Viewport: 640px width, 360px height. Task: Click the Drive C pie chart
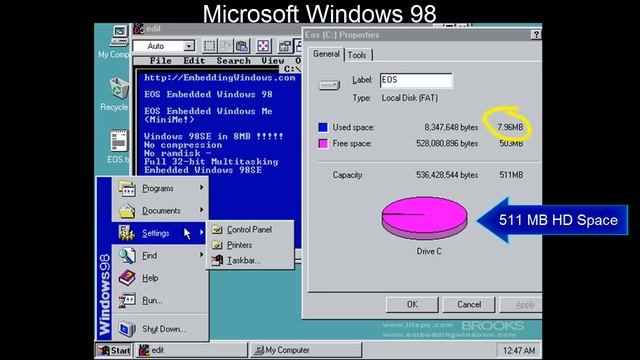click(424, 218)
